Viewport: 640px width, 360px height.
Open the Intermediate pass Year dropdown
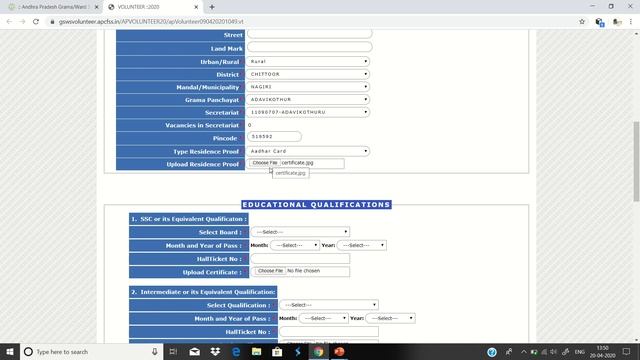click(391, 318)
